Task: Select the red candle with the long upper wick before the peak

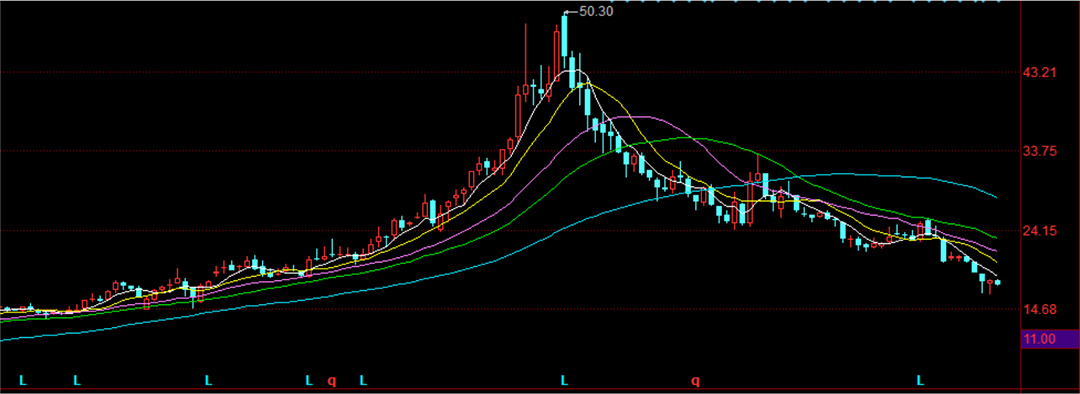Action: click(x=525, y=62)
